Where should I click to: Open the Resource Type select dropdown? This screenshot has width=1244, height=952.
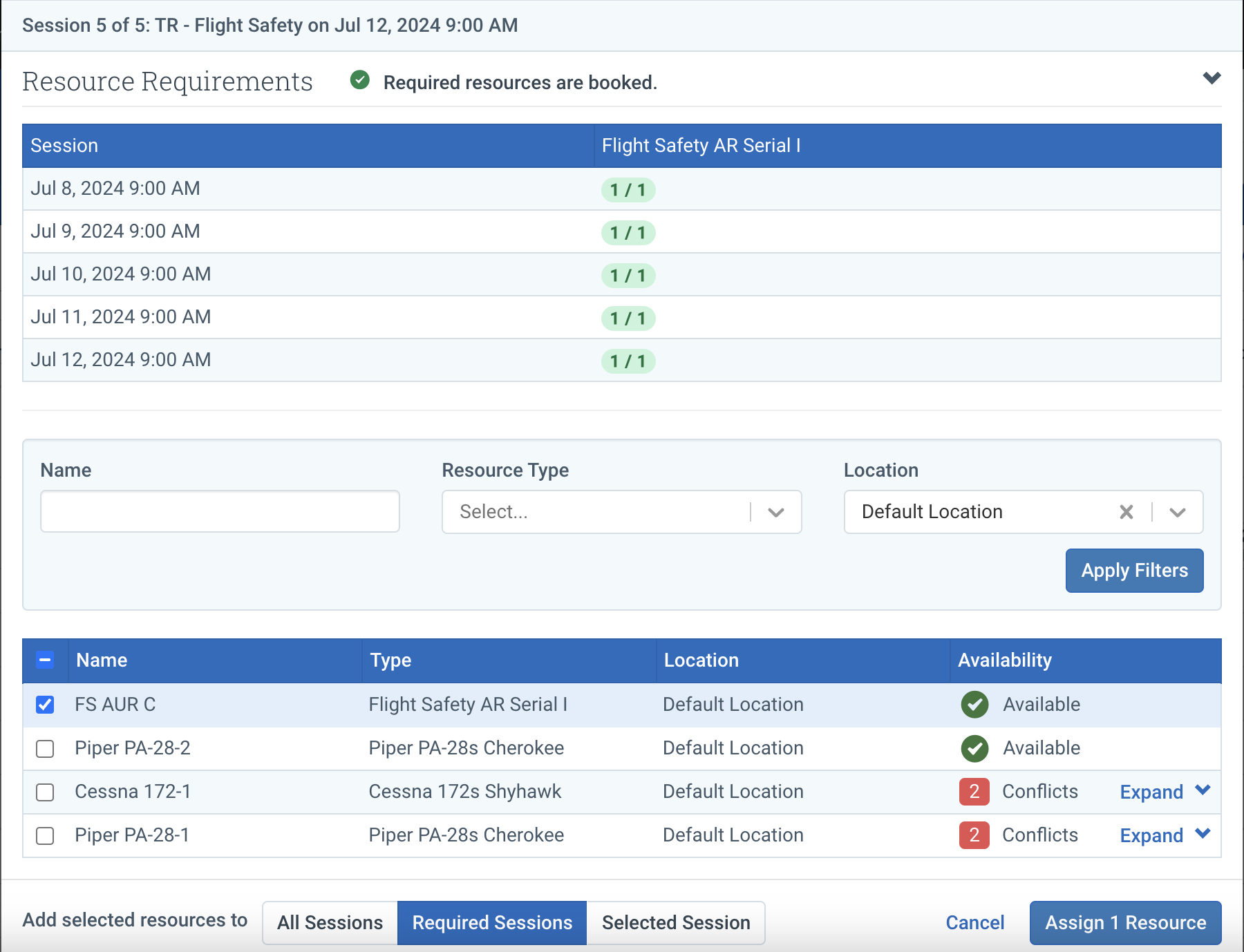point(621,512)
